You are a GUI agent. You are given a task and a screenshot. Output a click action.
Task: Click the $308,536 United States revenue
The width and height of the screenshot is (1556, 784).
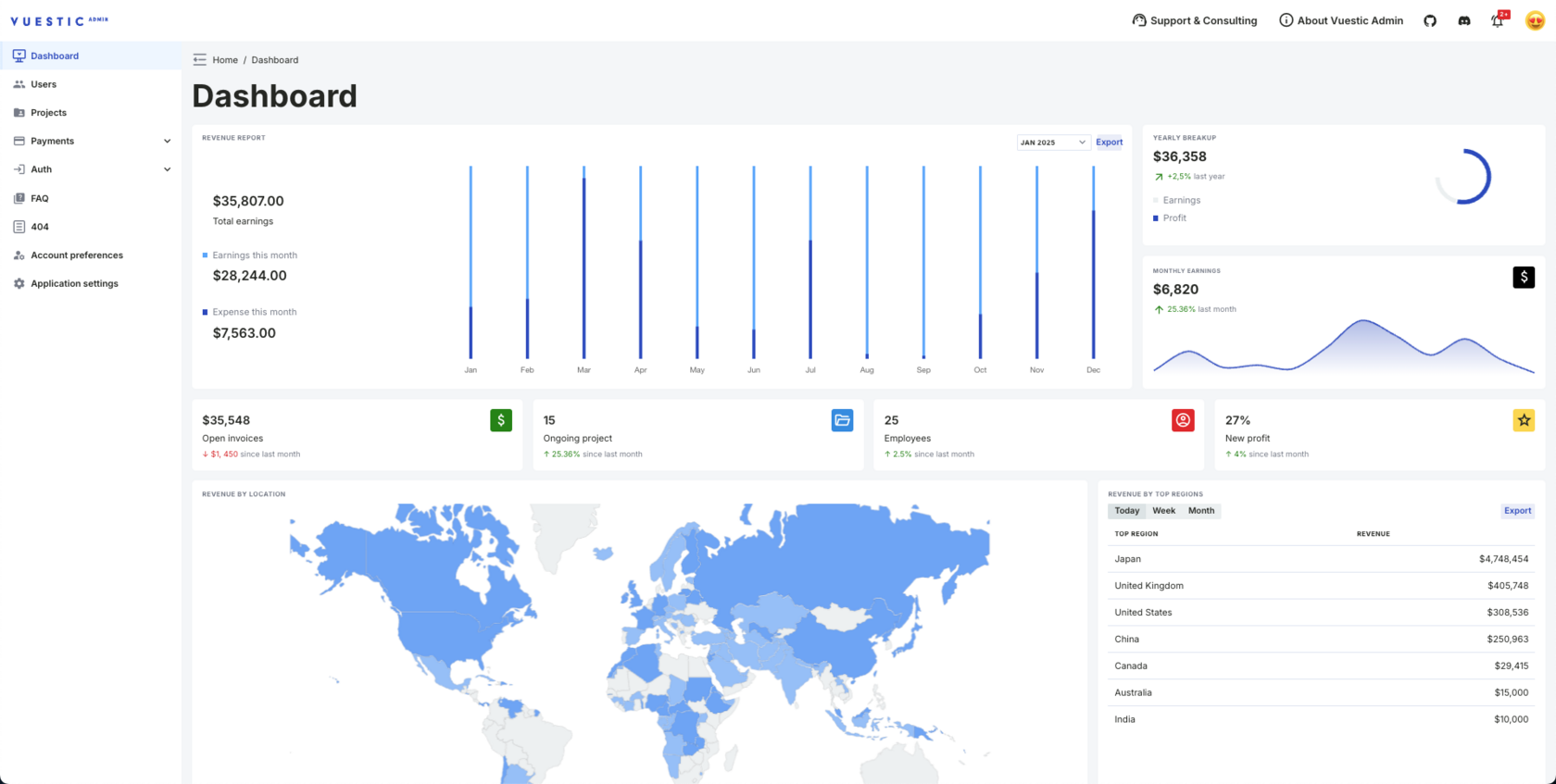pos(1508,613)
